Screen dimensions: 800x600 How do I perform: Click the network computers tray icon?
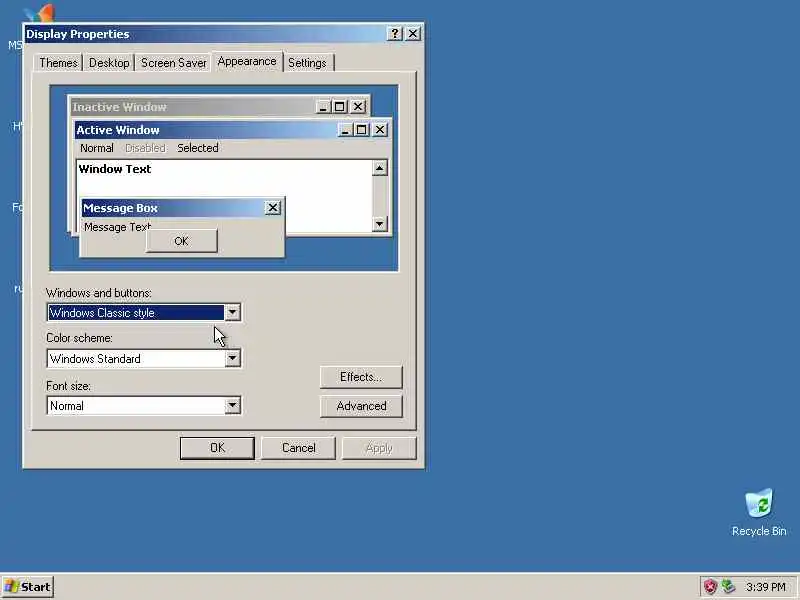point(728,587)
